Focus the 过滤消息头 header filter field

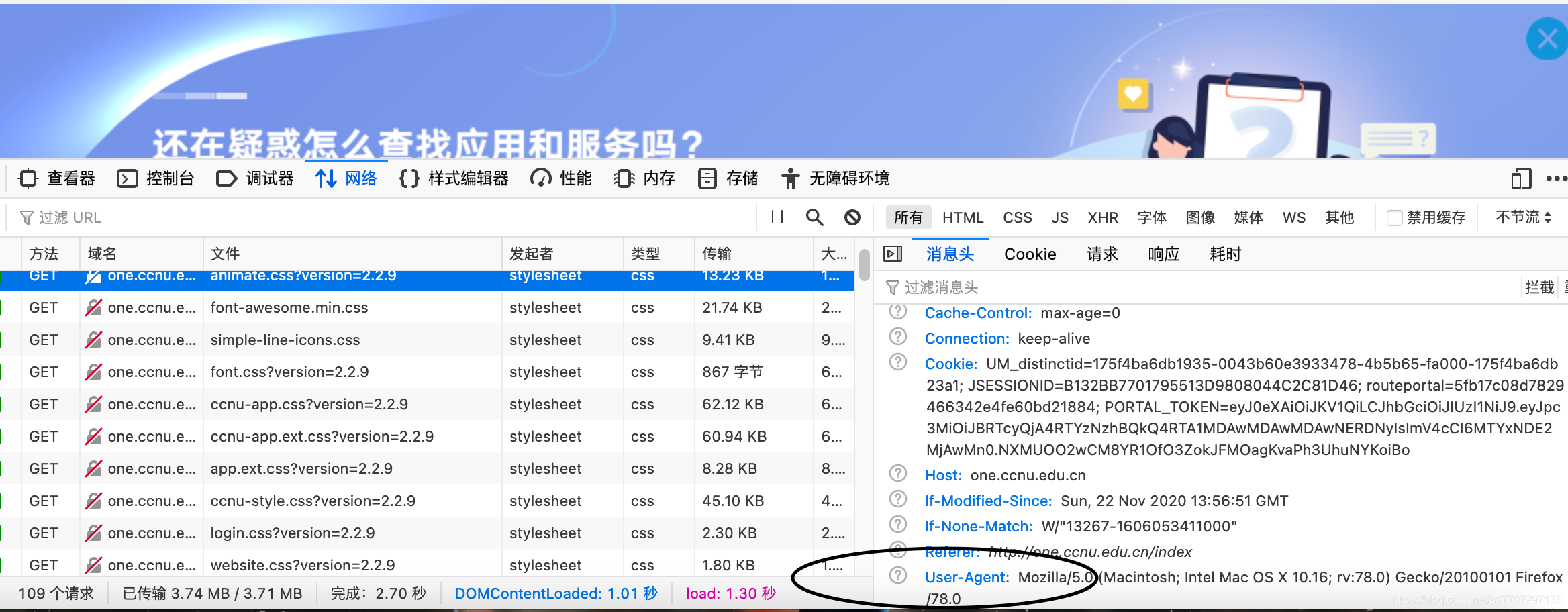1198,288
